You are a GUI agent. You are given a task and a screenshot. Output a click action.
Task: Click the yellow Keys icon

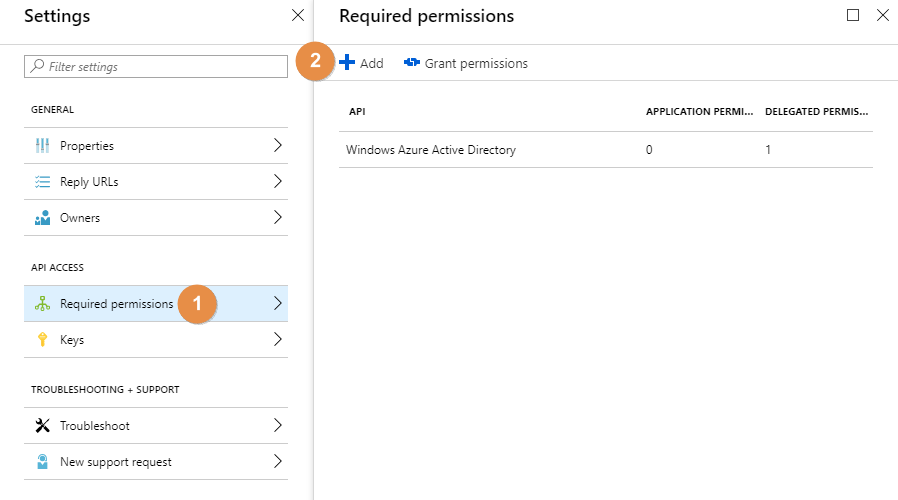42,340
